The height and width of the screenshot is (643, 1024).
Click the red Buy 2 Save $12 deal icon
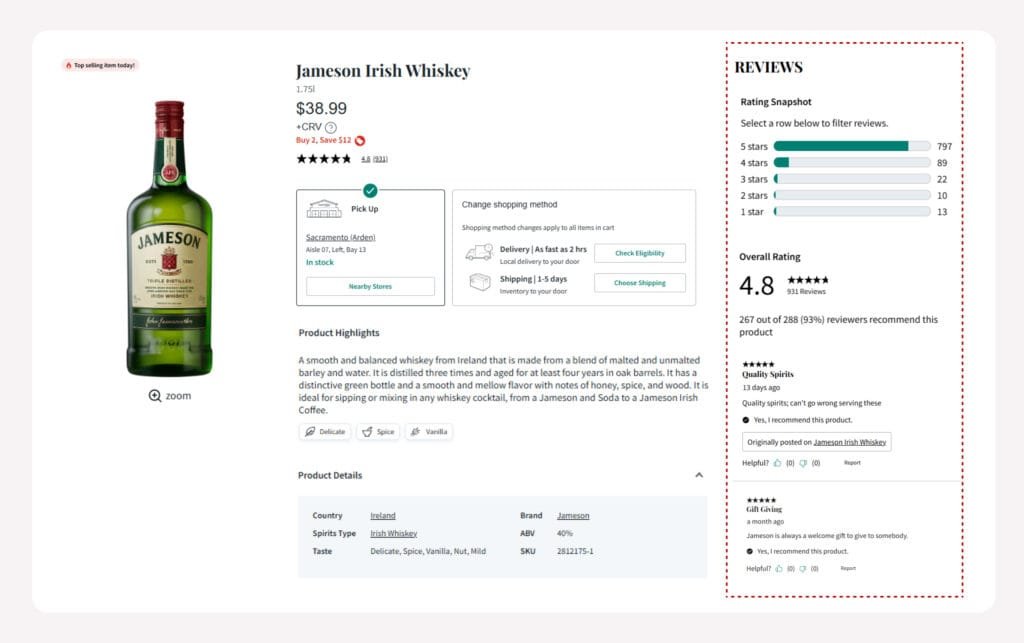tap(360, 141)
